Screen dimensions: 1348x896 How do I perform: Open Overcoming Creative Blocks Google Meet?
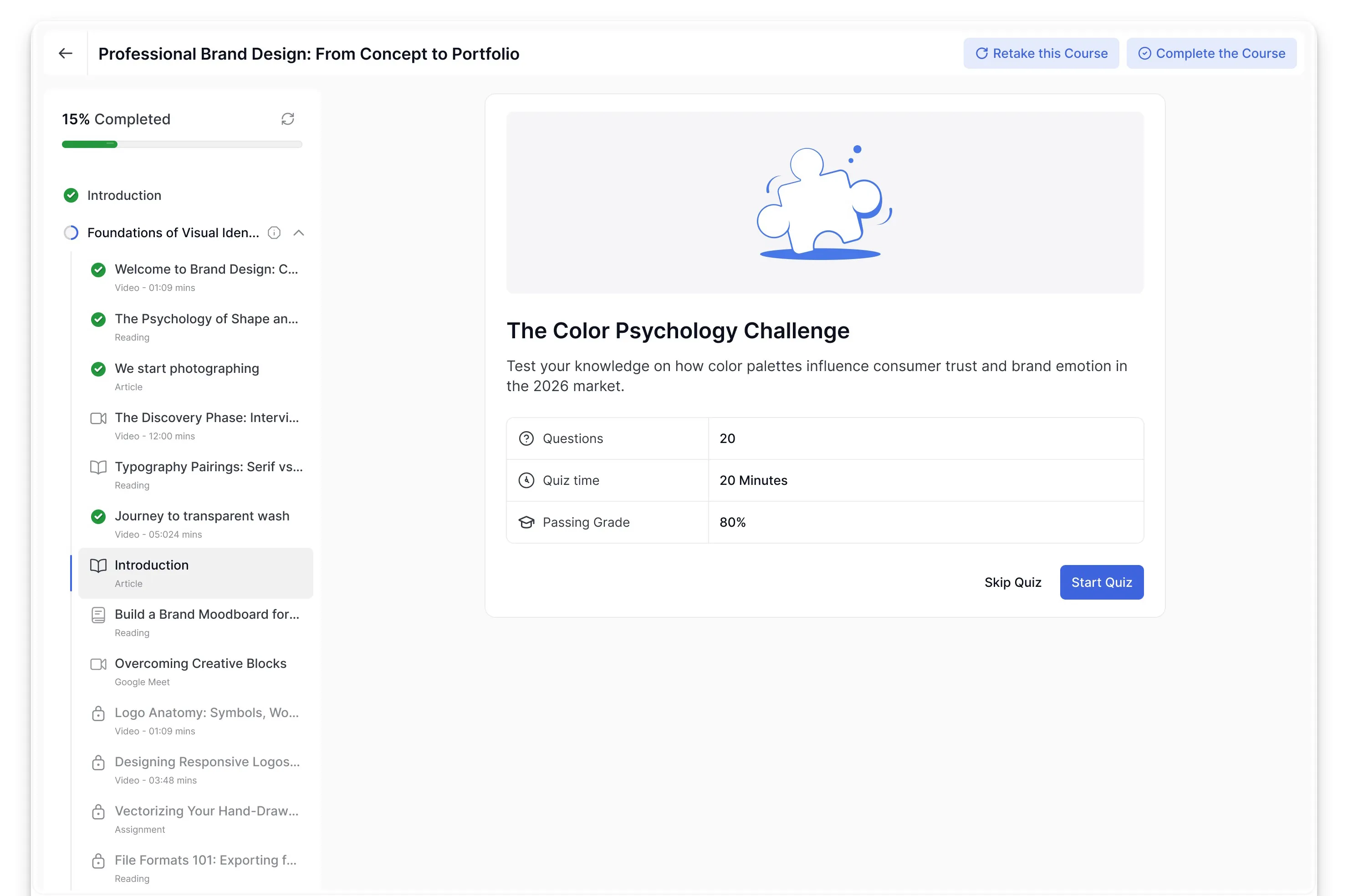coord(195,672)
